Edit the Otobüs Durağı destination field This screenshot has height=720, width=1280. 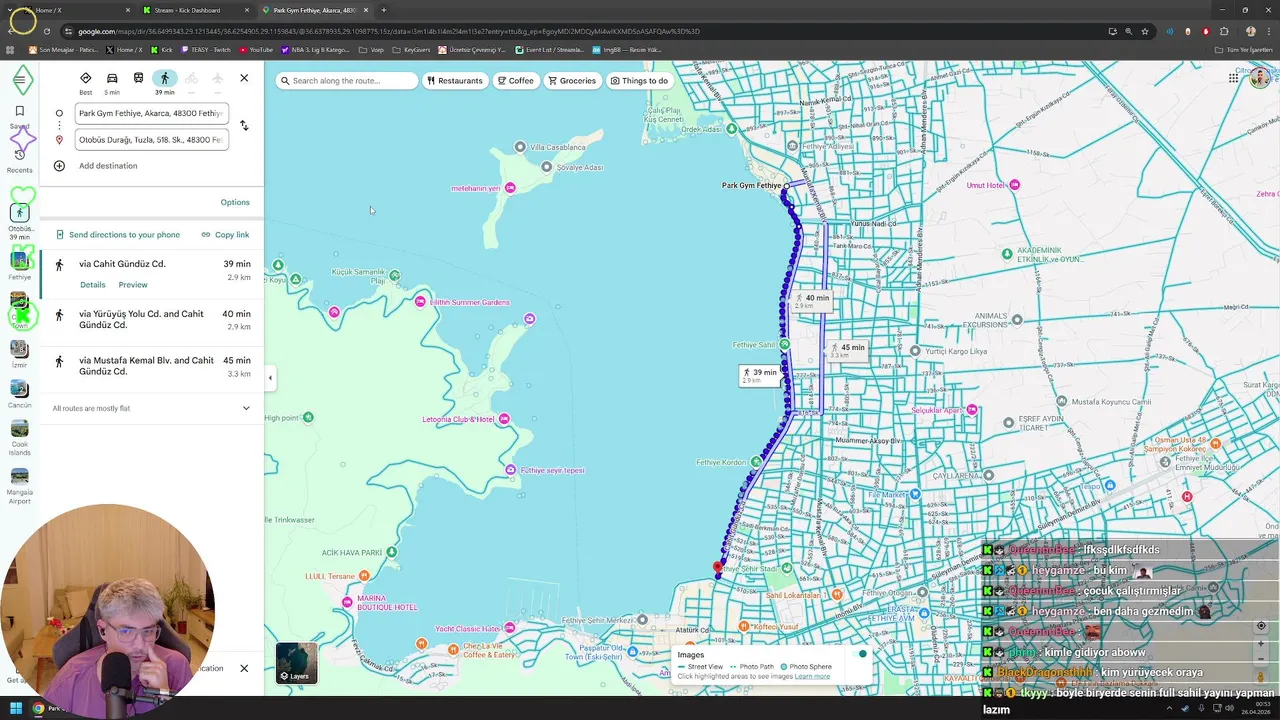tap(151, 140)
